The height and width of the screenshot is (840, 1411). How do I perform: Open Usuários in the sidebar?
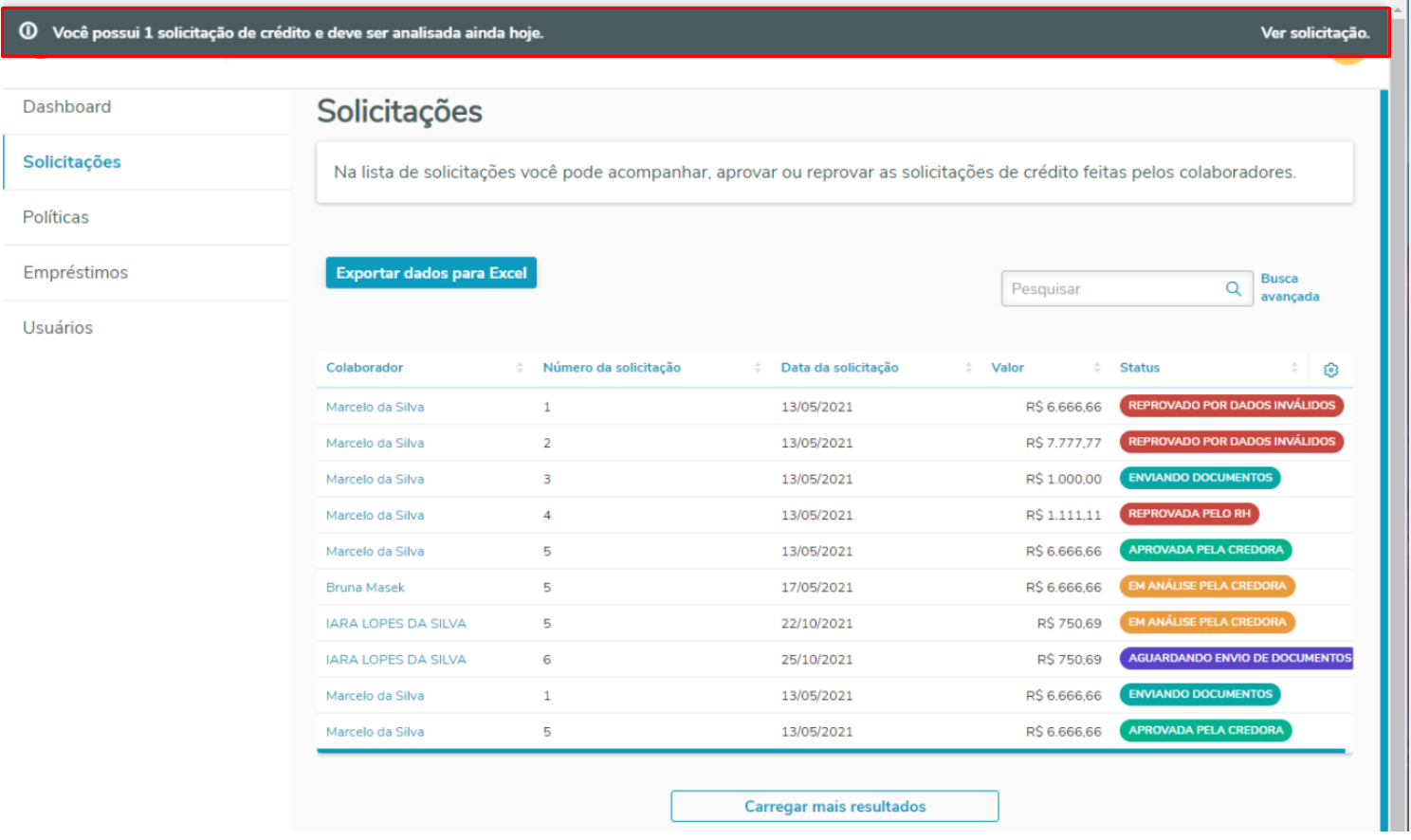(x=58, y=327)
